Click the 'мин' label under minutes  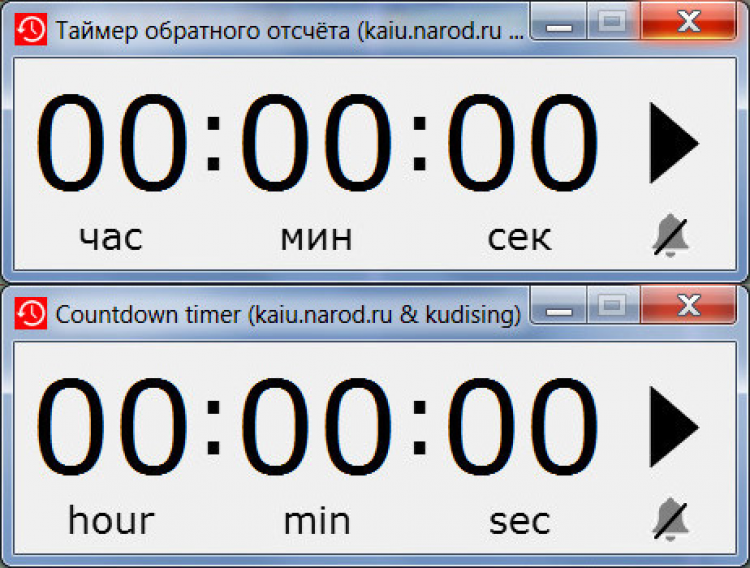click(x=316, y=238)
